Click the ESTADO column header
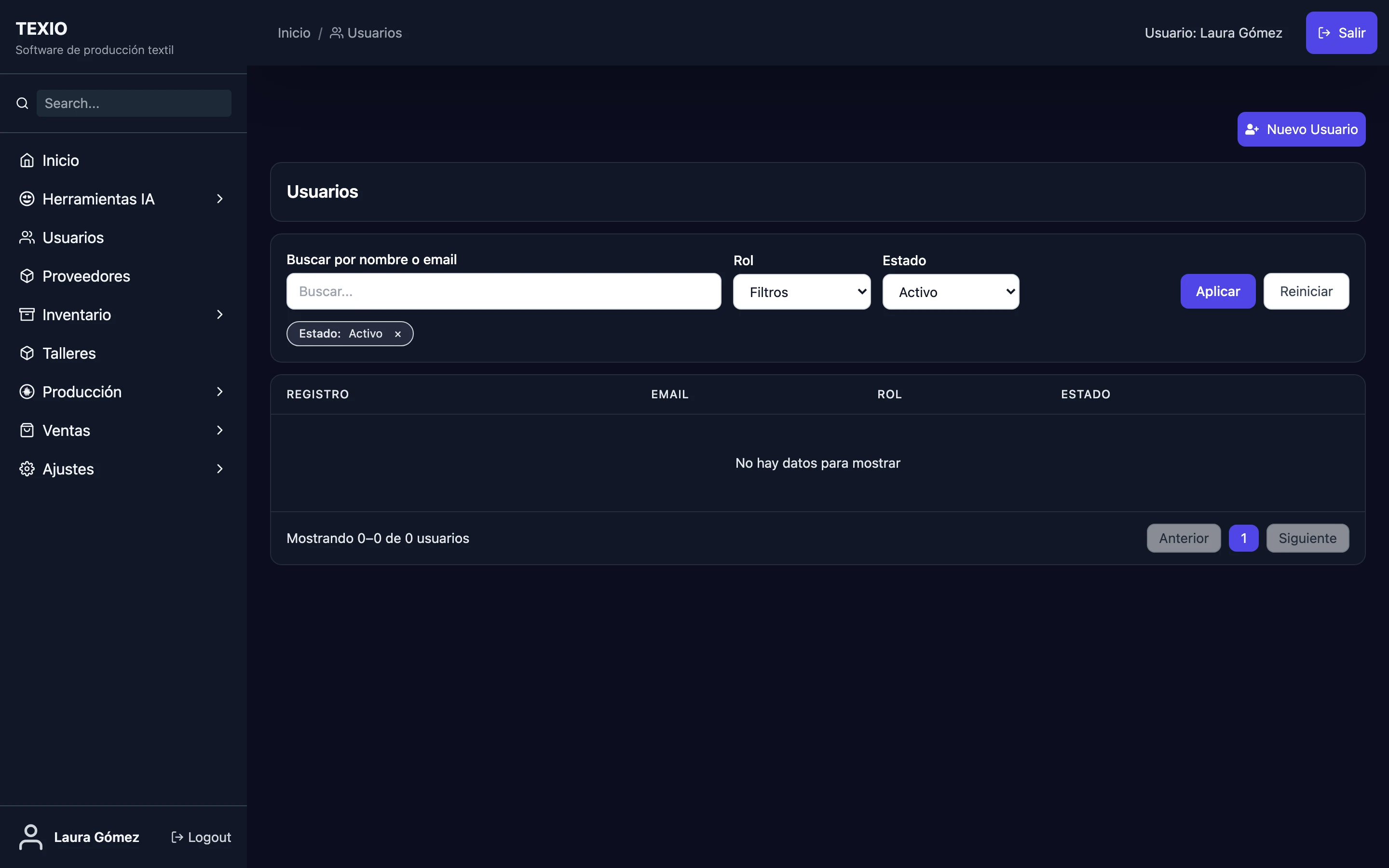 point(1085,394)
